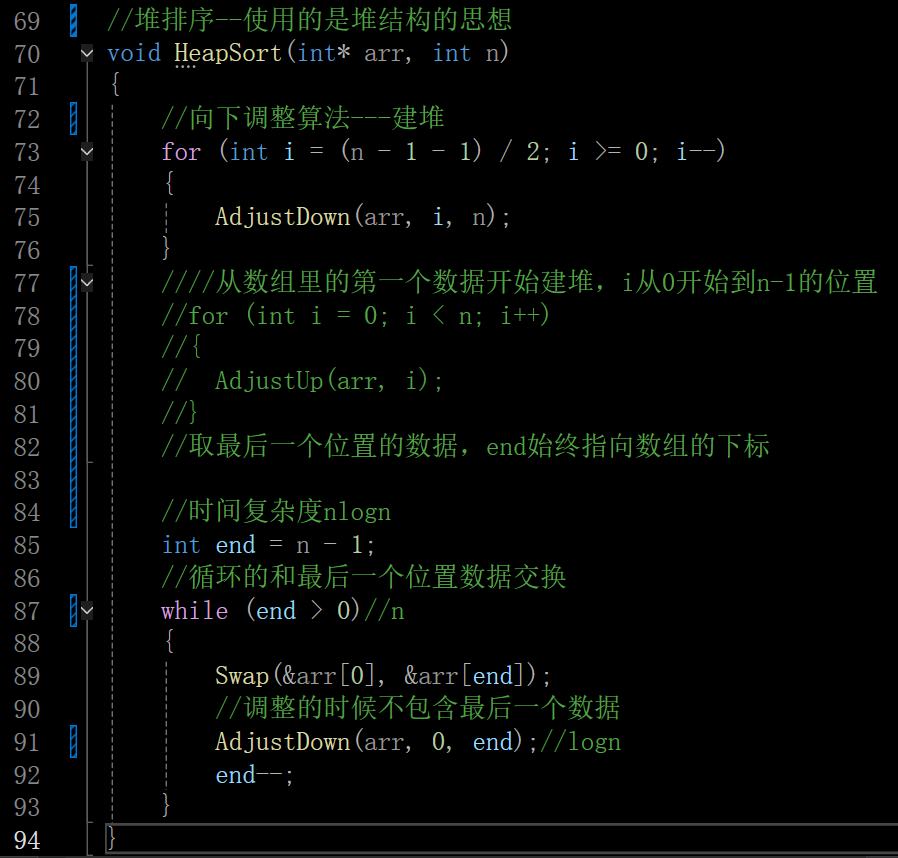Click line number 94 in the gutter

[x=27, y=840]
